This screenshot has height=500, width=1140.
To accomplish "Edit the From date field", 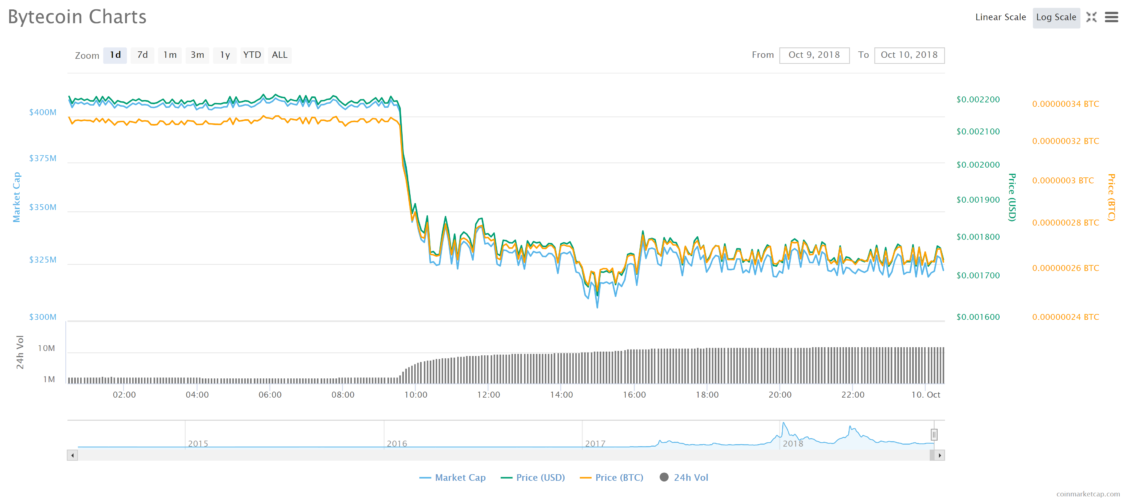I will [x=814, y=55].
